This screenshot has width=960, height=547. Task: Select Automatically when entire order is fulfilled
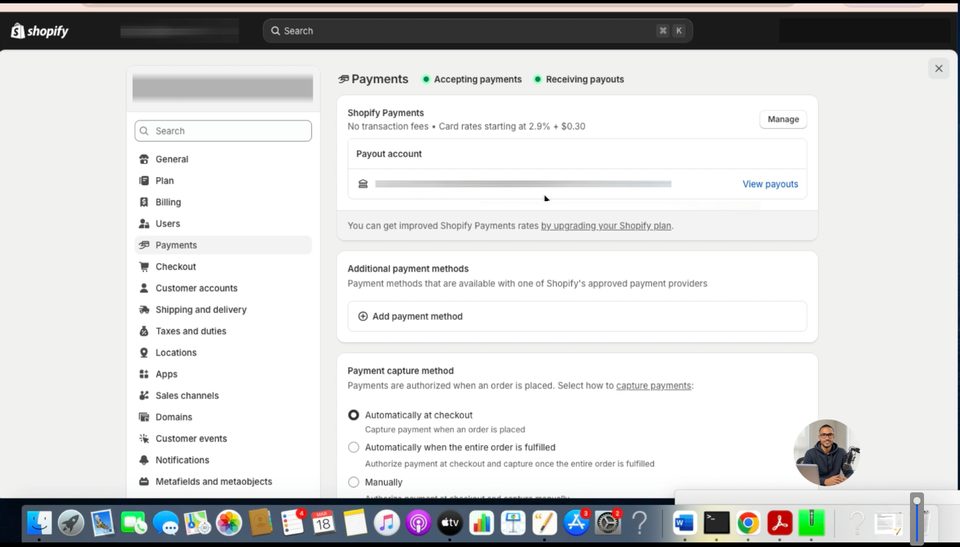[353, 447]
